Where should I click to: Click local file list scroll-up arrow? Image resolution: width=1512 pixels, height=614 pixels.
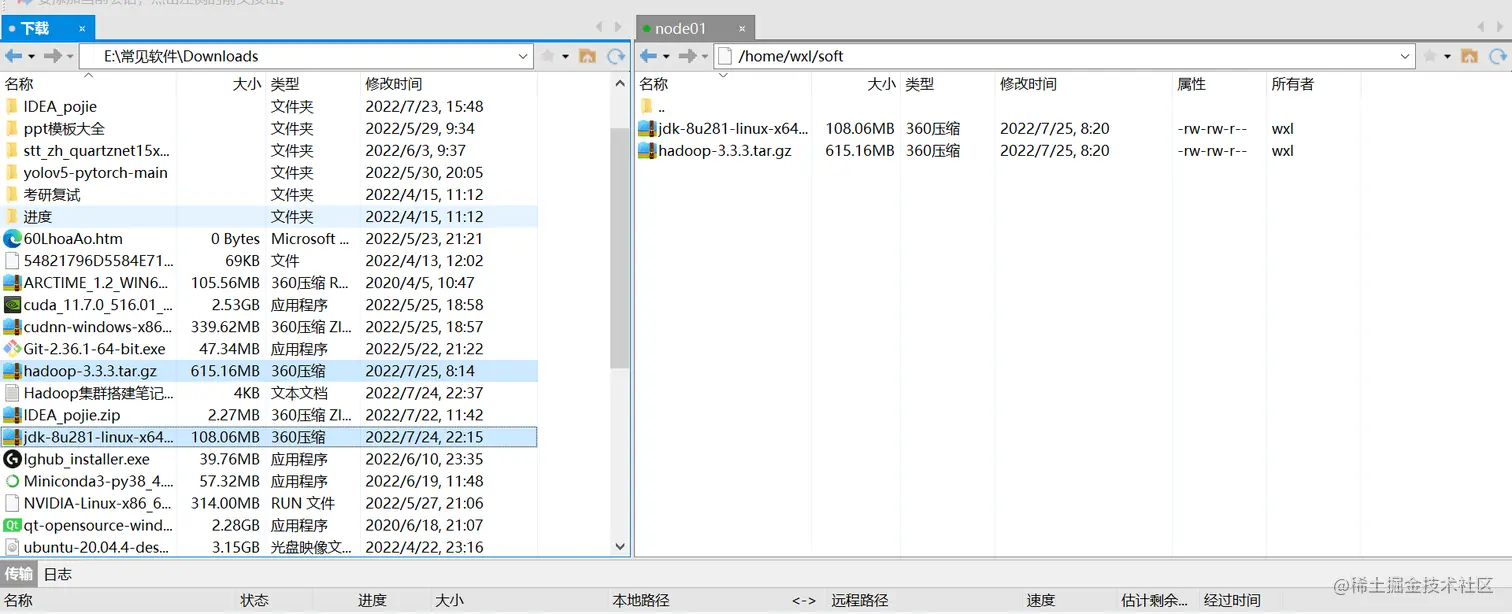620,85
